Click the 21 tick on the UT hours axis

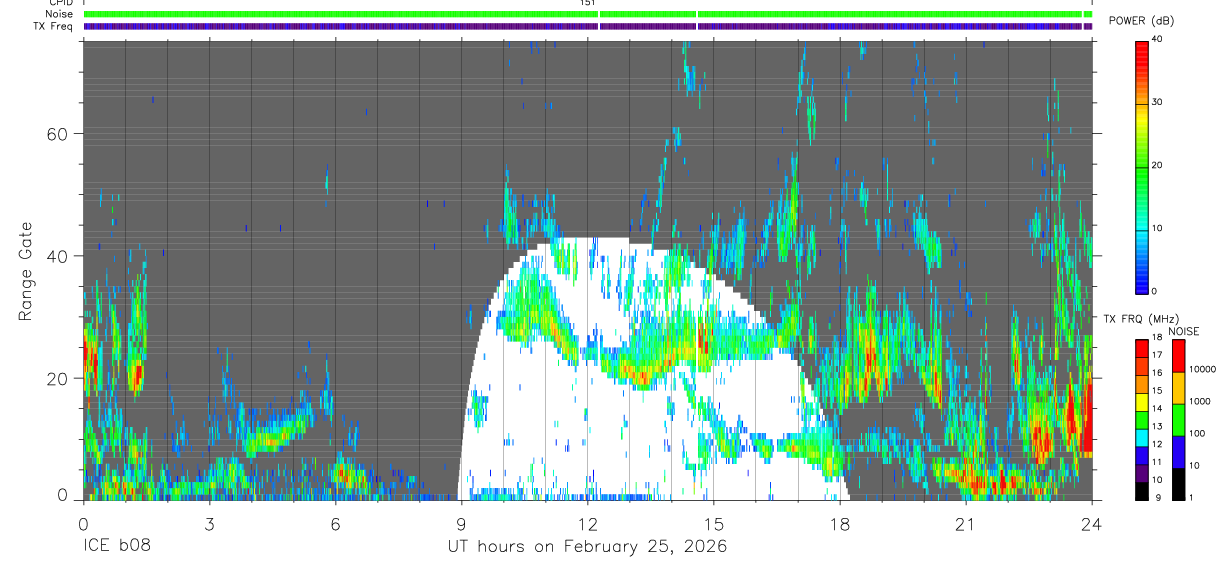966,523
